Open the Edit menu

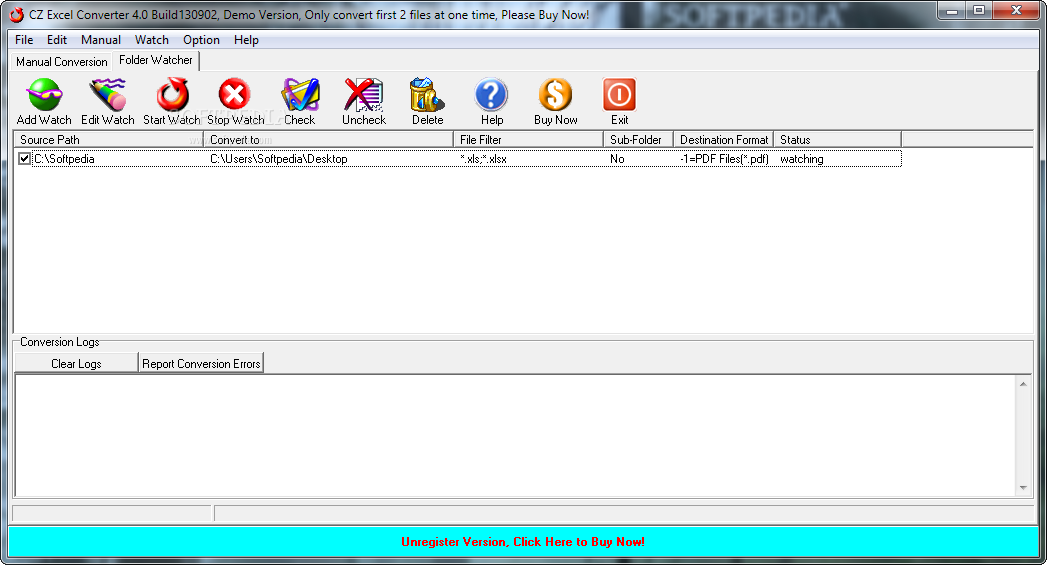pyautogui.click(x=57, y=40)
